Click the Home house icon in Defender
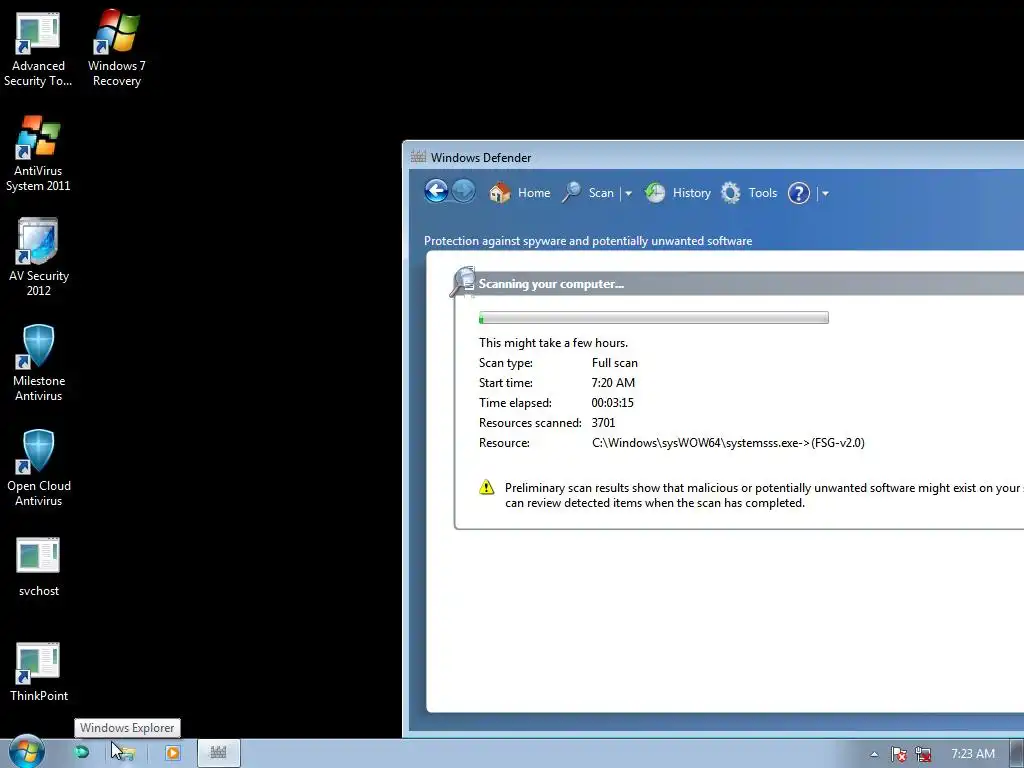The image size is (1024, 768). pos(500,193)
